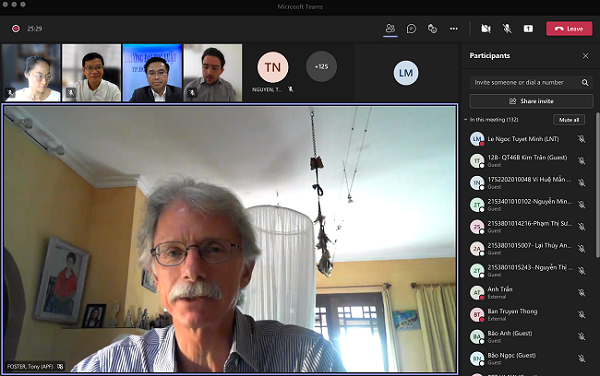Click the Microsoft Teams window title
600x376 pixels.
click(x=300, y=7)
